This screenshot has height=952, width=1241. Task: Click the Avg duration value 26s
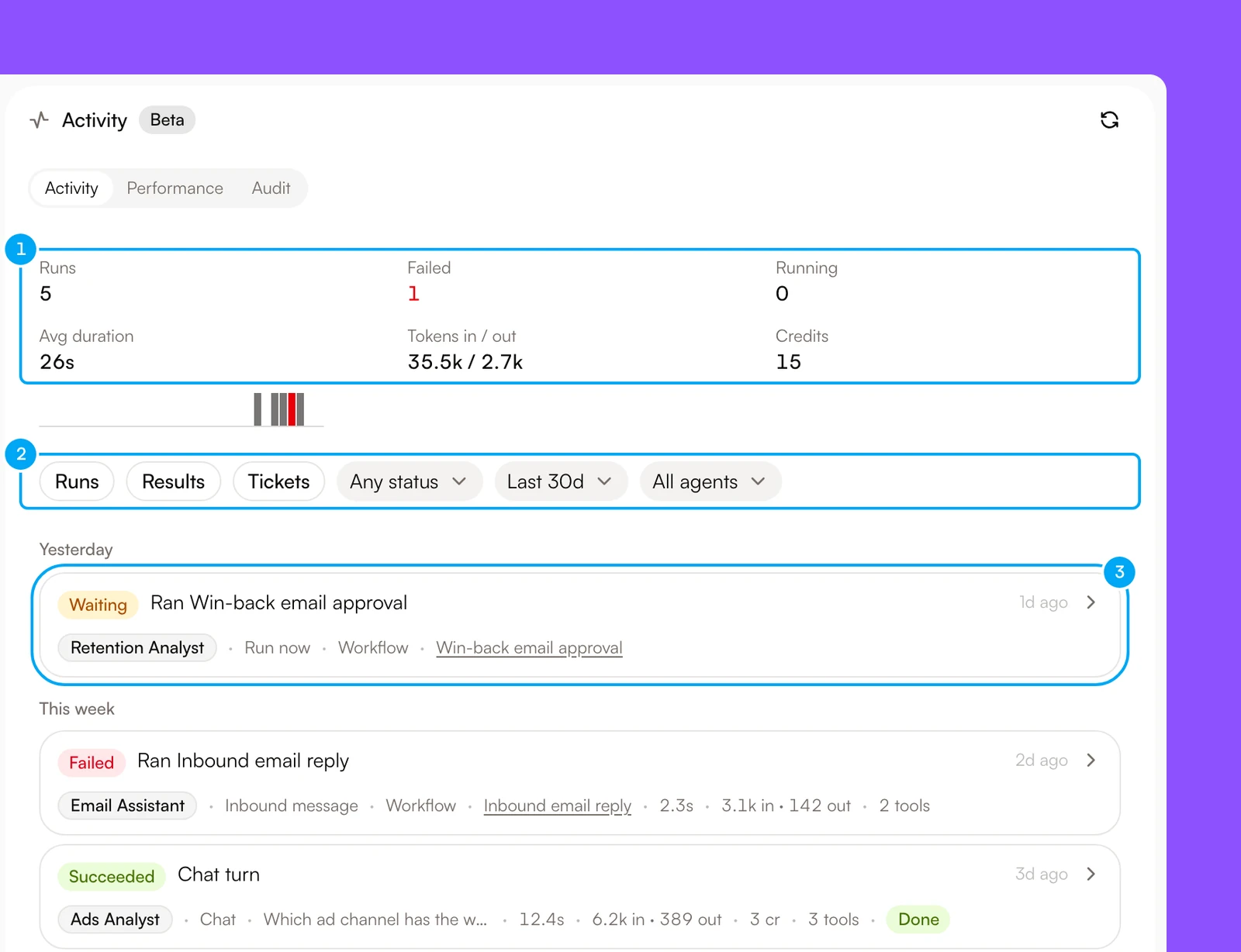coord(57,362)
